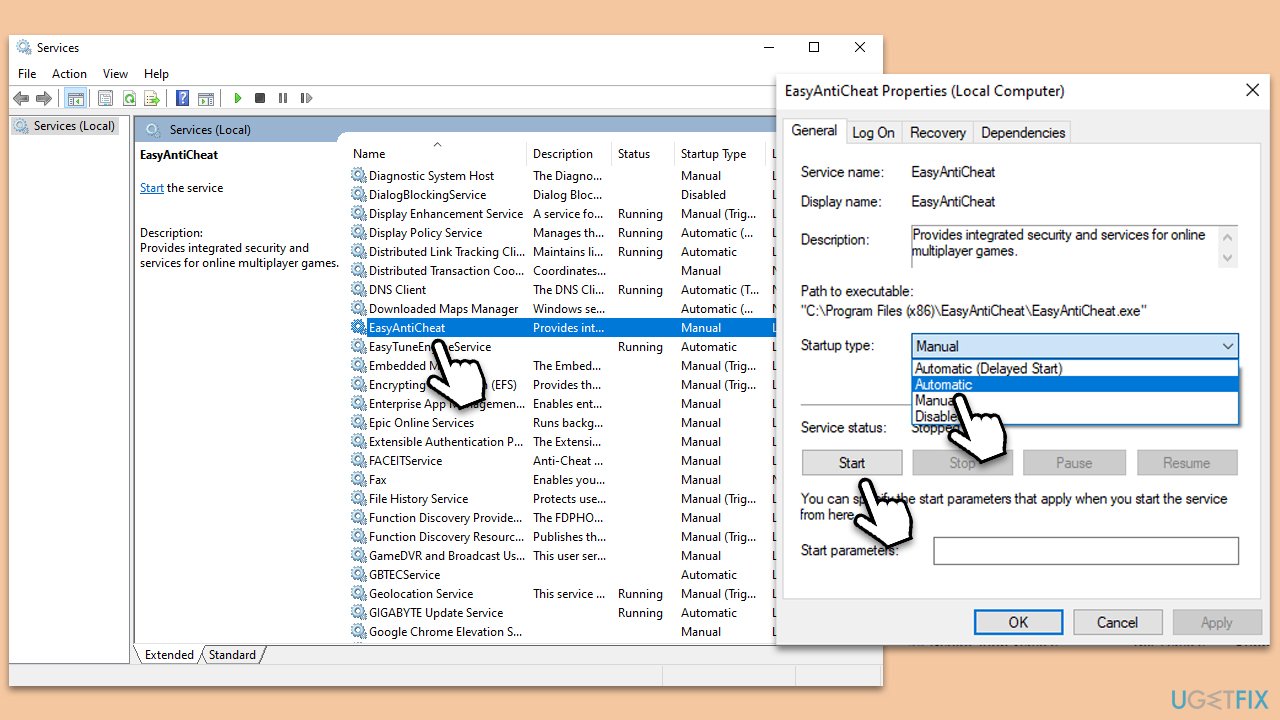
Task: Toggle the console tree panel icon
Action: click(x=76, y=97)
